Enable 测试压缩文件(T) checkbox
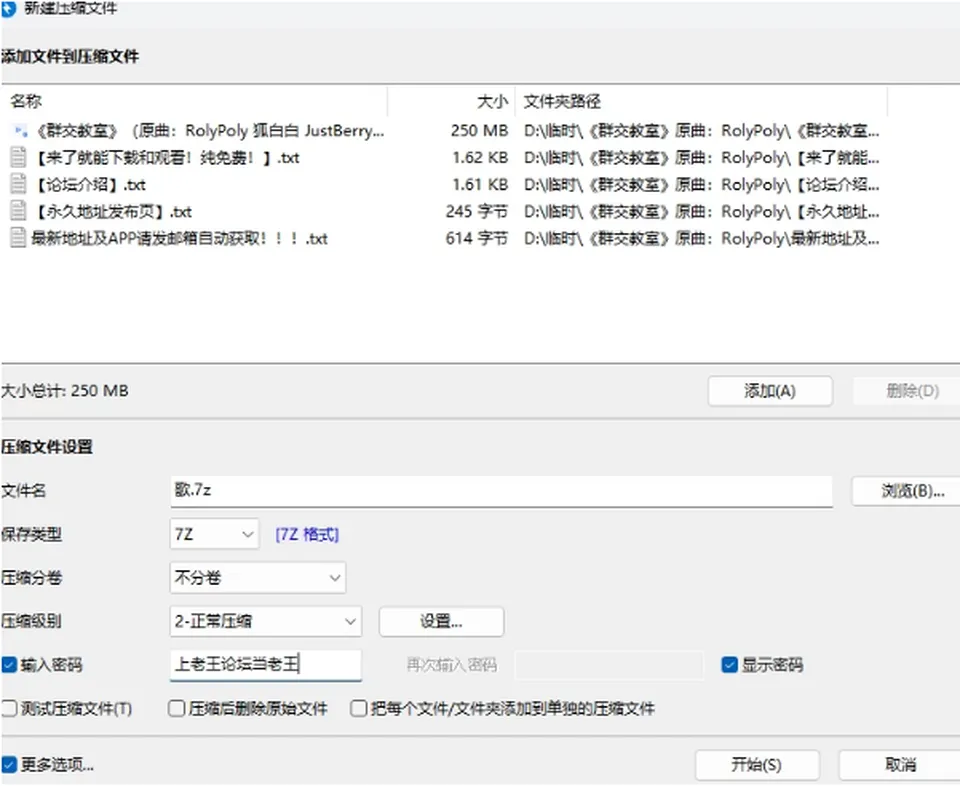Image resolution: width=960 pixels, height=786 pixels. coord(9,709)
